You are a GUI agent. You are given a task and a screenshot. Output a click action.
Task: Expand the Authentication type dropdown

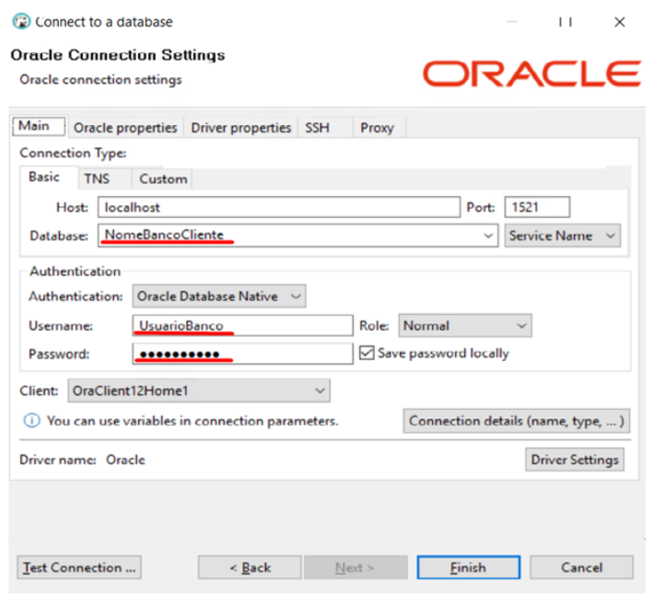click(219, 296)
